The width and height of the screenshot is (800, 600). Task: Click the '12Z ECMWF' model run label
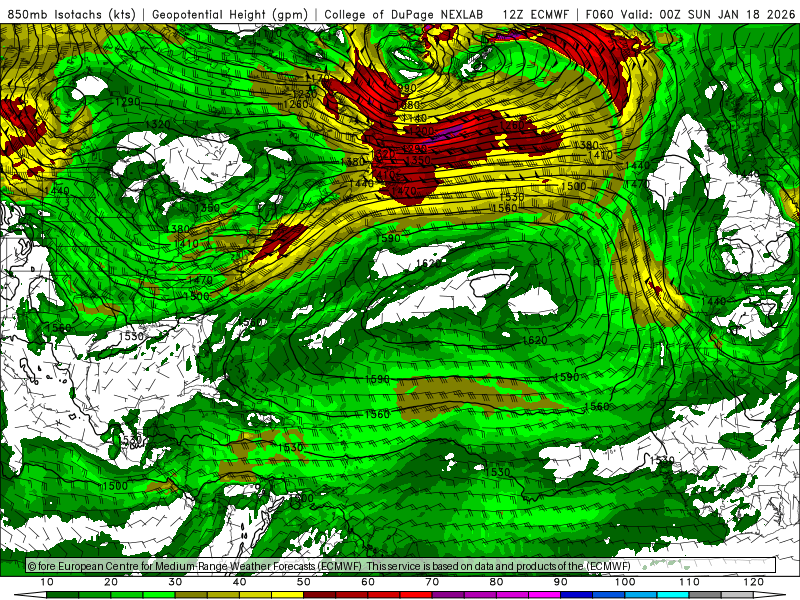[535, 15]
